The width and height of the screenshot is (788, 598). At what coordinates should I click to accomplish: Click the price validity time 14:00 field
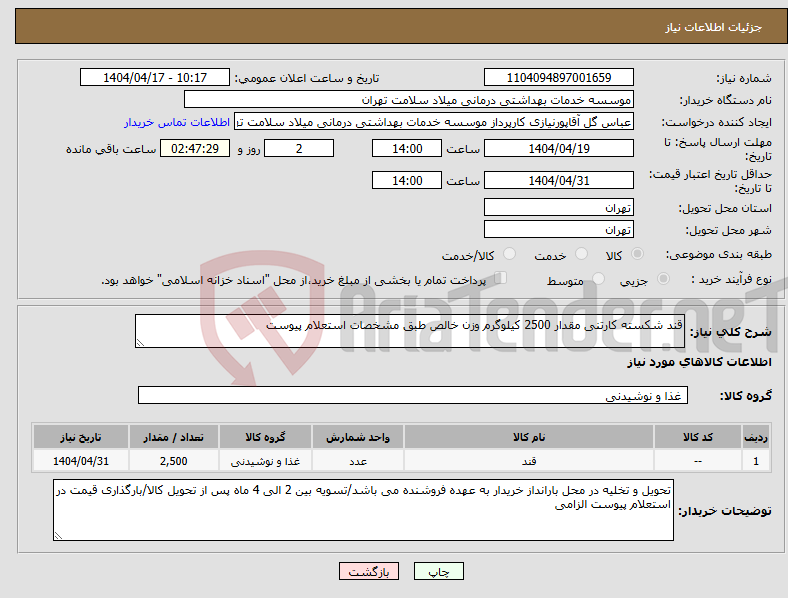407,180
